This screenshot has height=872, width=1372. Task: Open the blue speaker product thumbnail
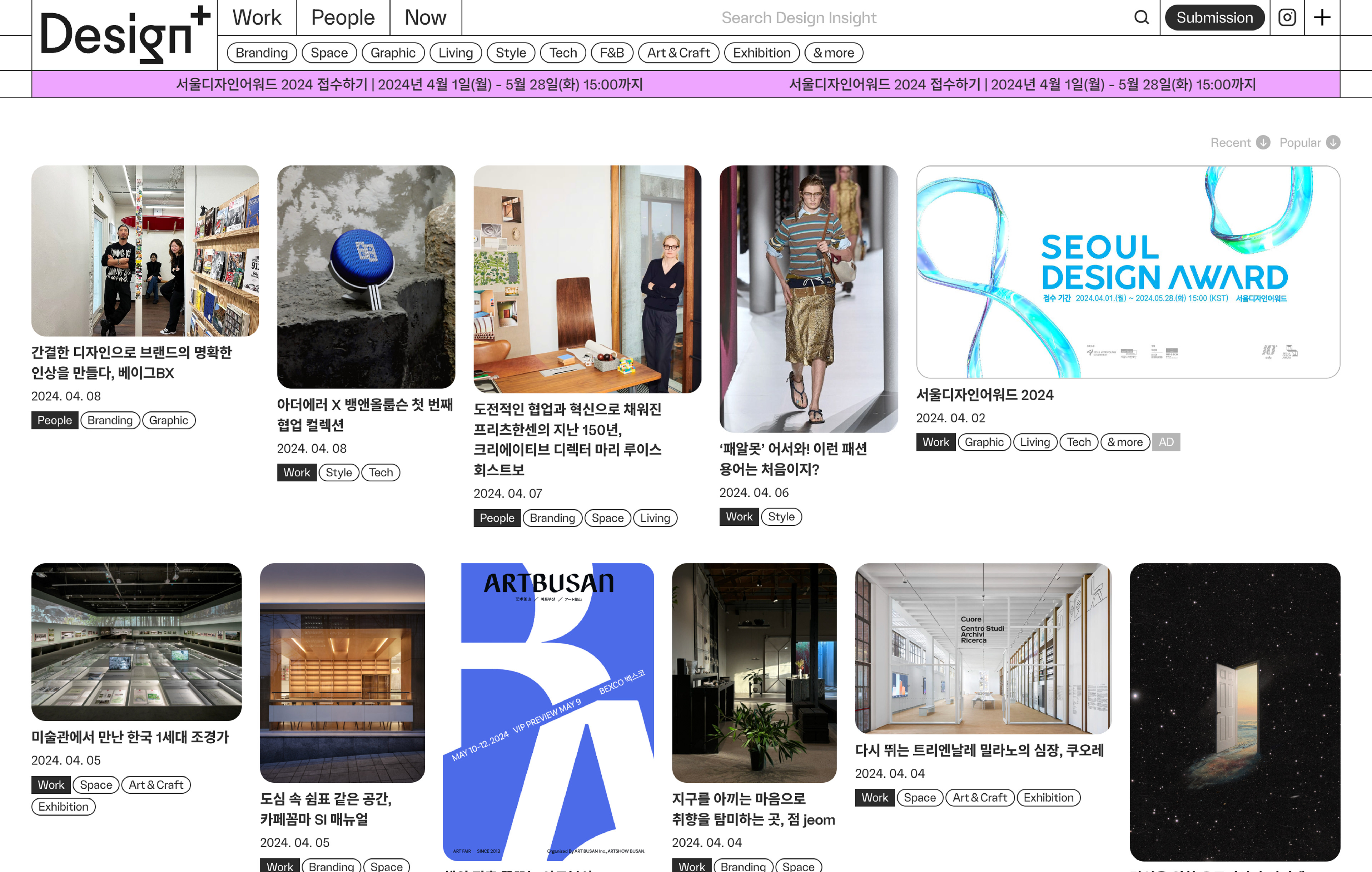pyautogui.click(x=366, y=277)
